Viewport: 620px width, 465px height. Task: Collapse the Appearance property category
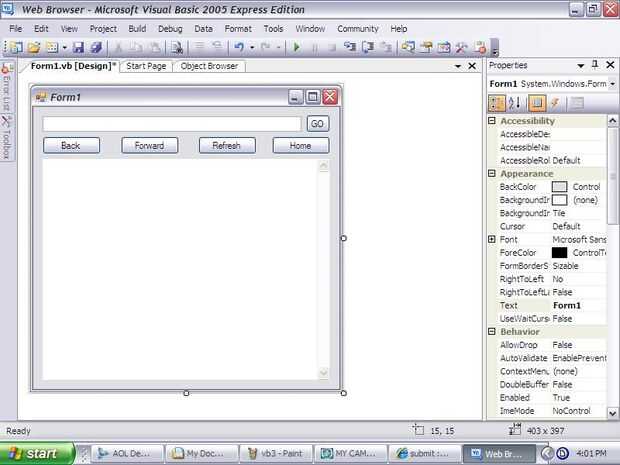492,173
